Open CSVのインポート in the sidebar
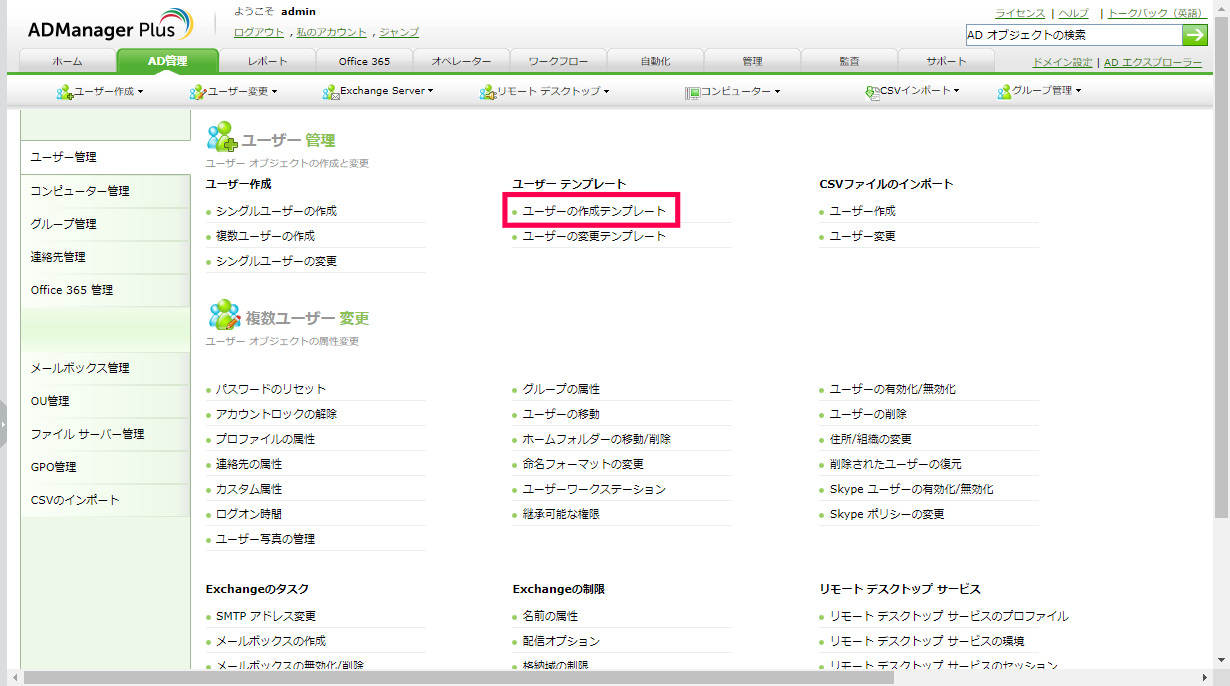1230x686 pixels. pos(105,500)
